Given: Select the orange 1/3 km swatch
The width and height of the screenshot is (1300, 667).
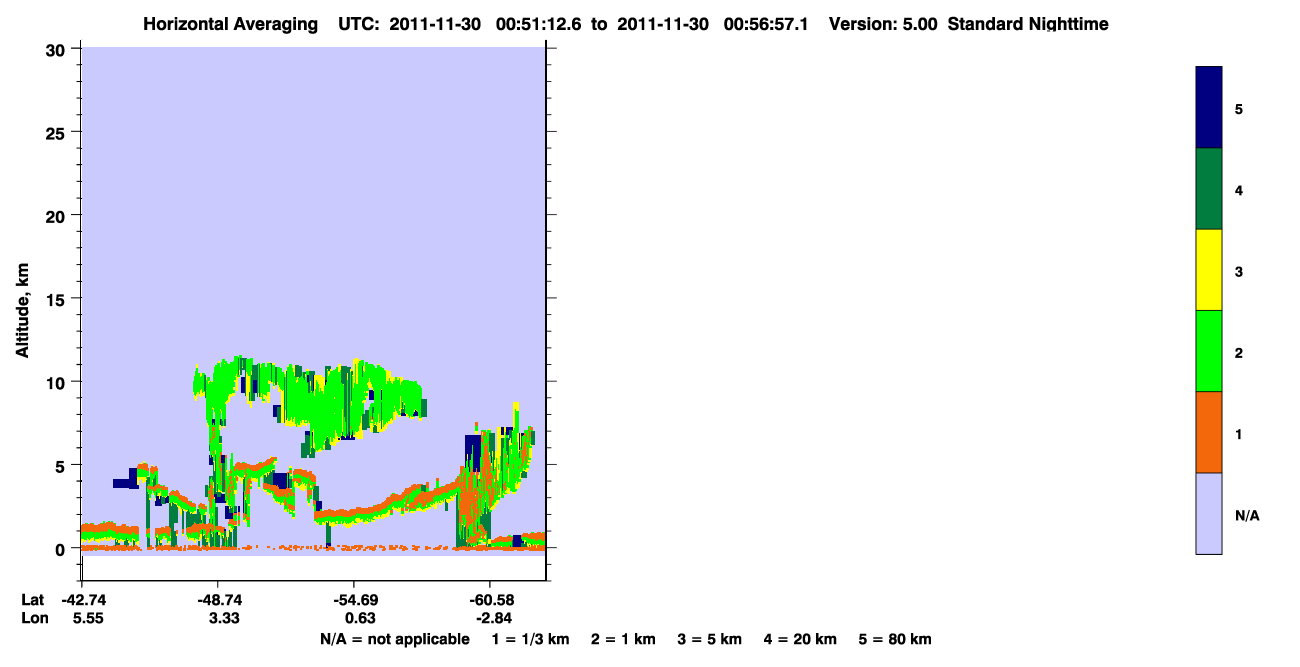Looking at the screenshot, I should point(1208,432).
